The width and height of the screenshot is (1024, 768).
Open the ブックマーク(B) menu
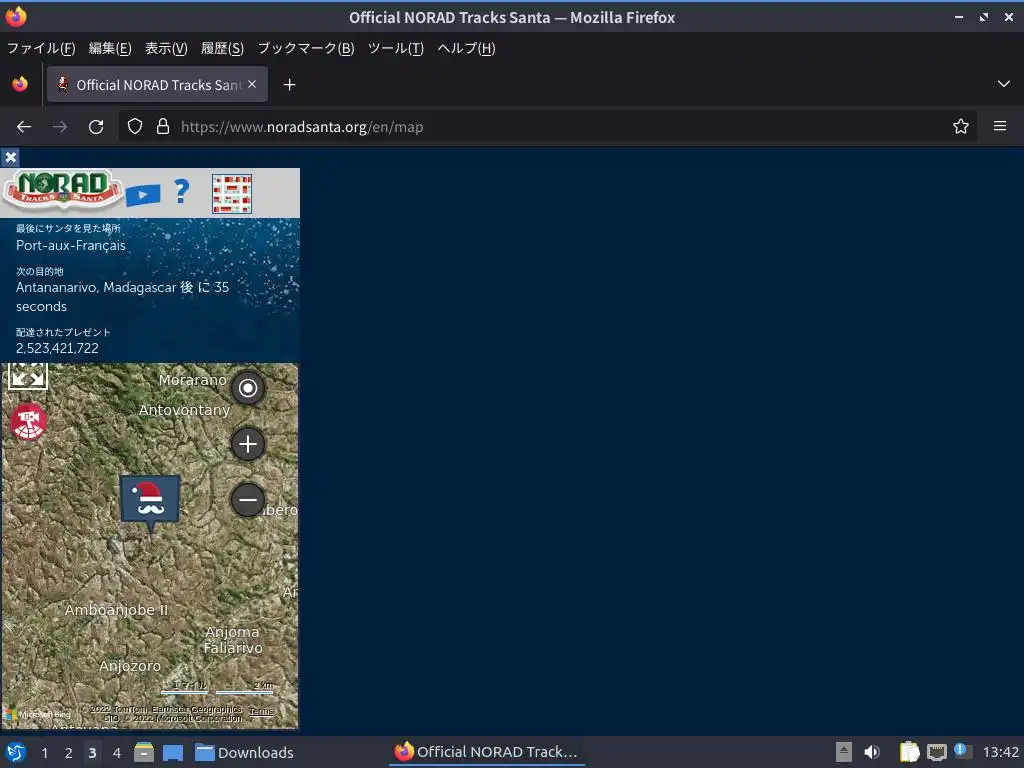click(x=306, y=48)
